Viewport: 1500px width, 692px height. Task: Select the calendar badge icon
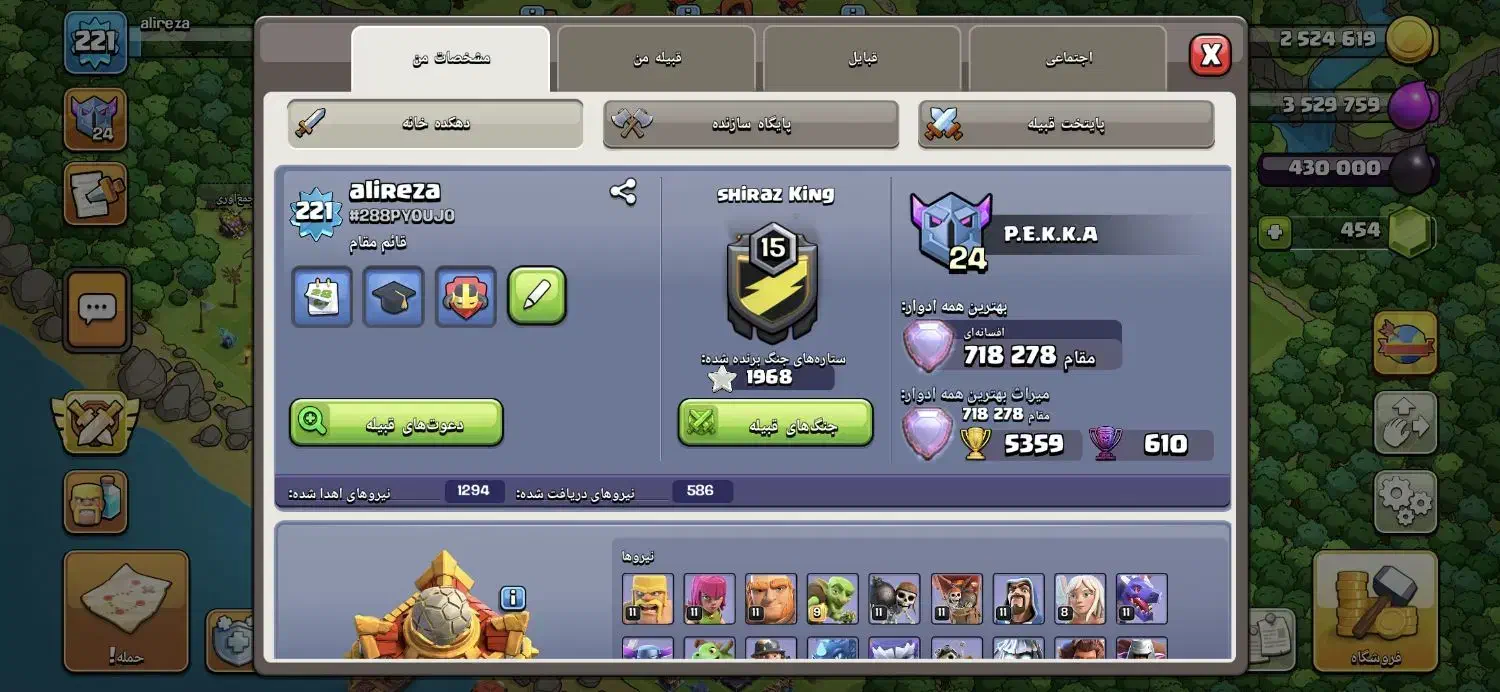pyautogui.click(x=322, y=296)
